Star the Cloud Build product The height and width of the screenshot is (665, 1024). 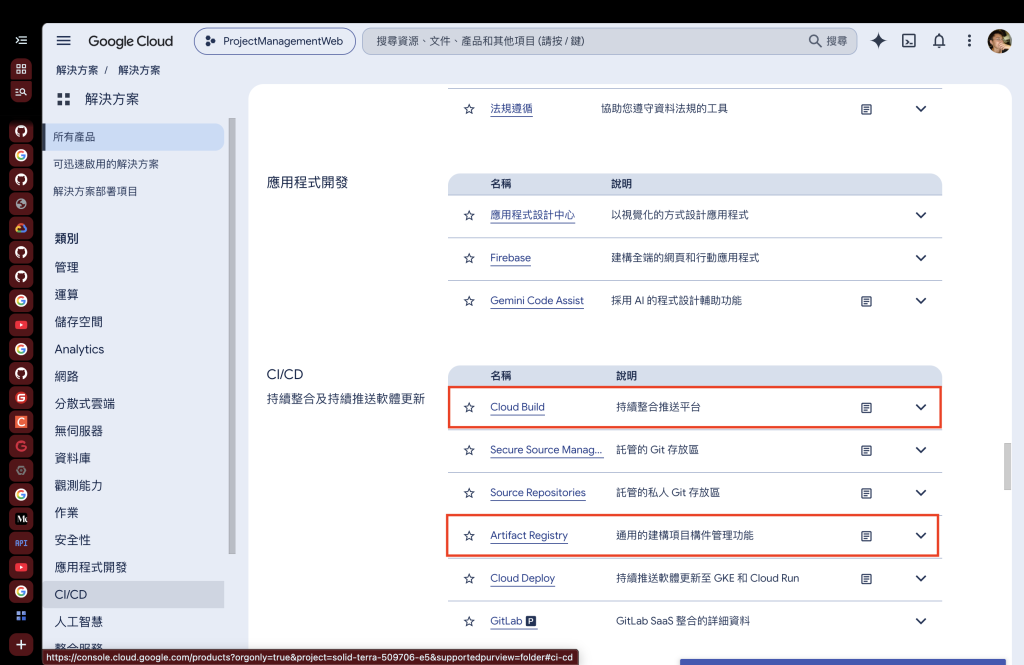coord(469,408)
